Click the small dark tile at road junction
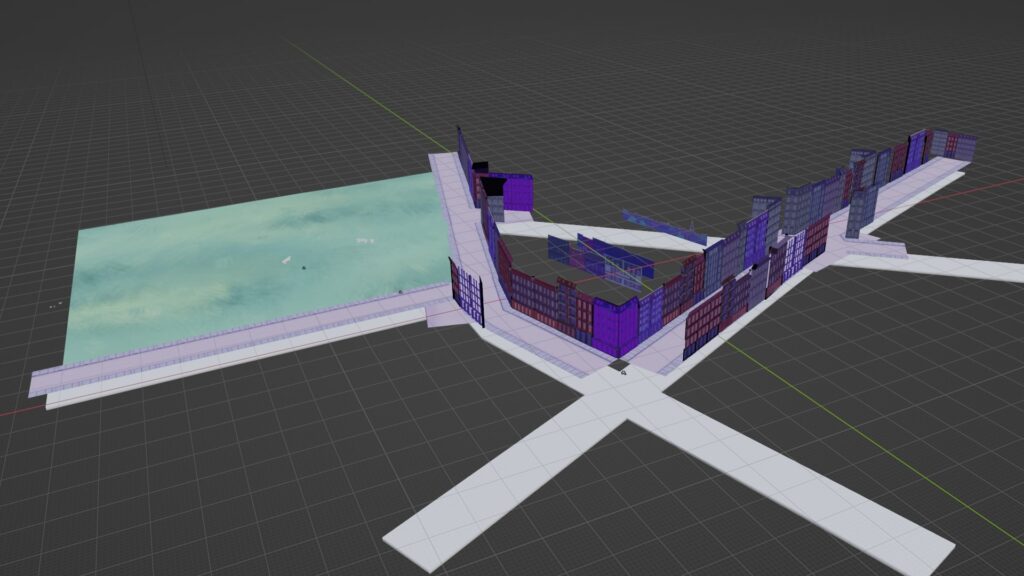The image size is (1024, 576). (x=619, y=365)
